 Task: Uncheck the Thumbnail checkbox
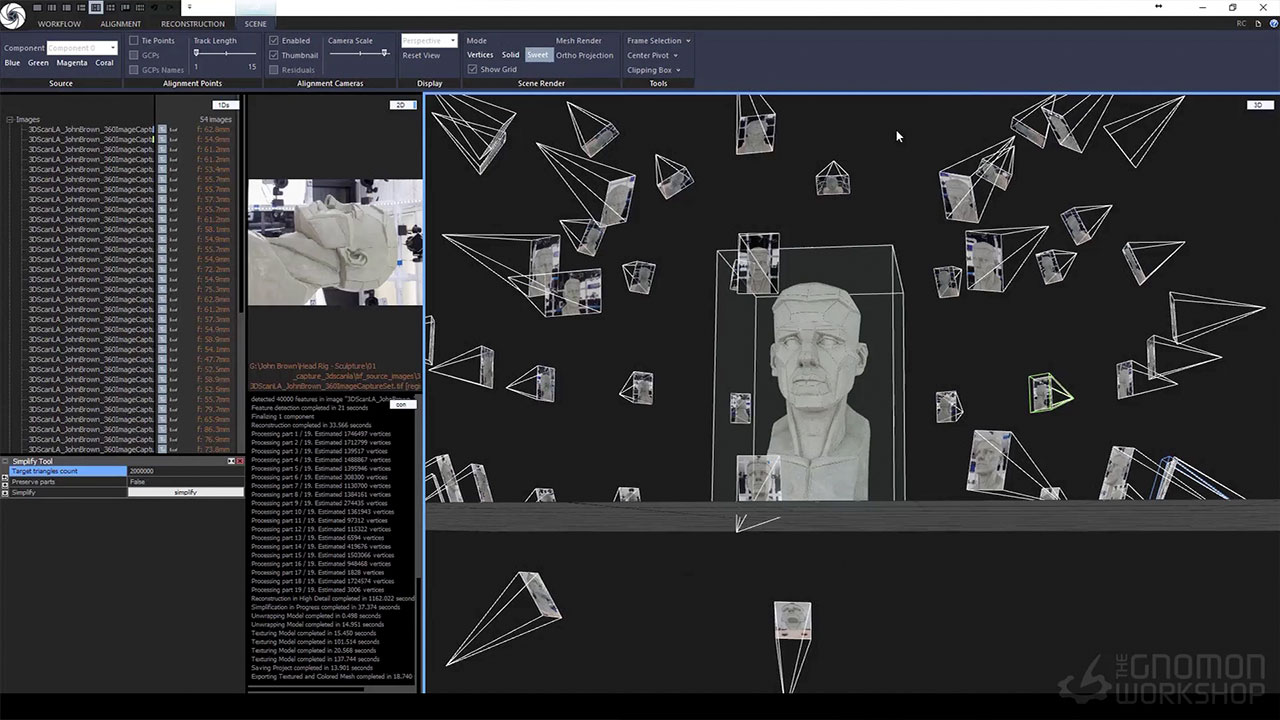pyautogui.click(x=274, y=56)
